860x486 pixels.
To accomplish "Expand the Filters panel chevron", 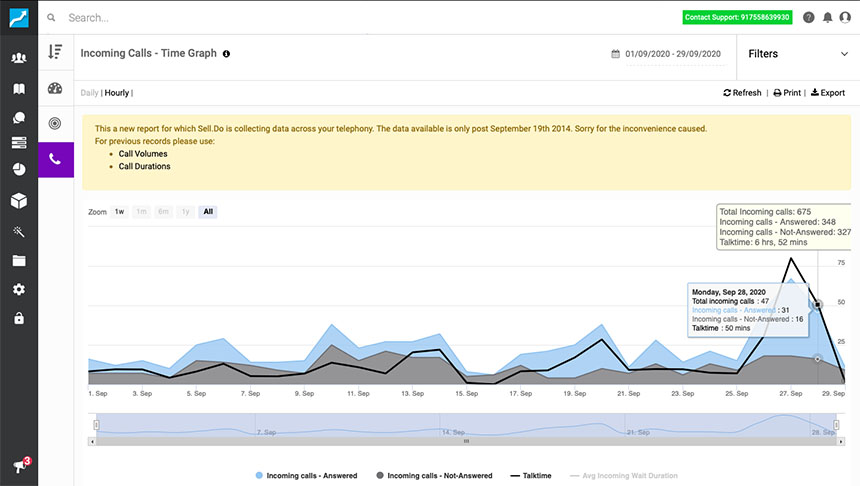I will (x=844, y=54).
